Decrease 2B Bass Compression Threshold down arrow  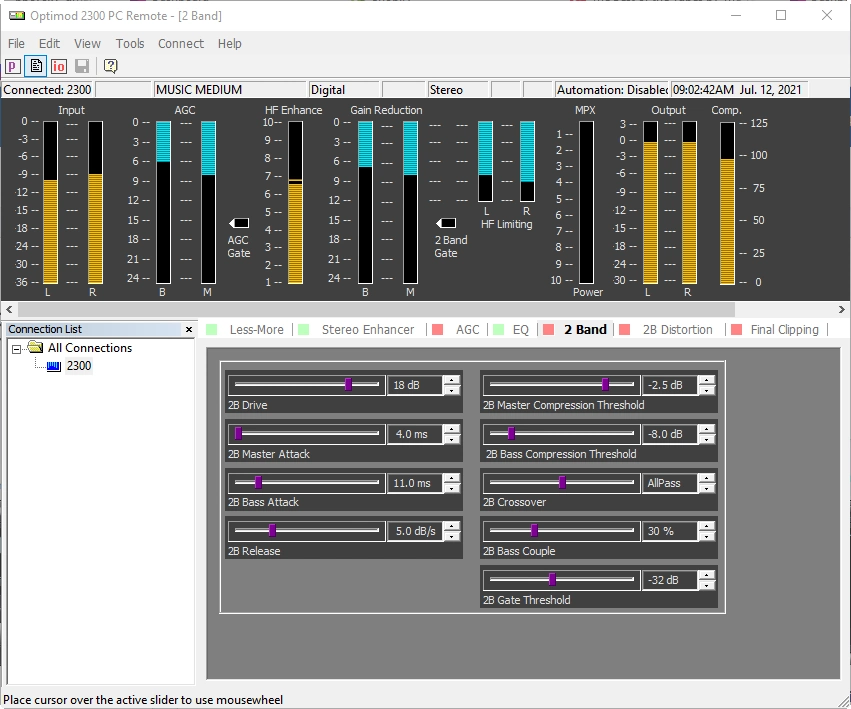(x=707, y=439)
